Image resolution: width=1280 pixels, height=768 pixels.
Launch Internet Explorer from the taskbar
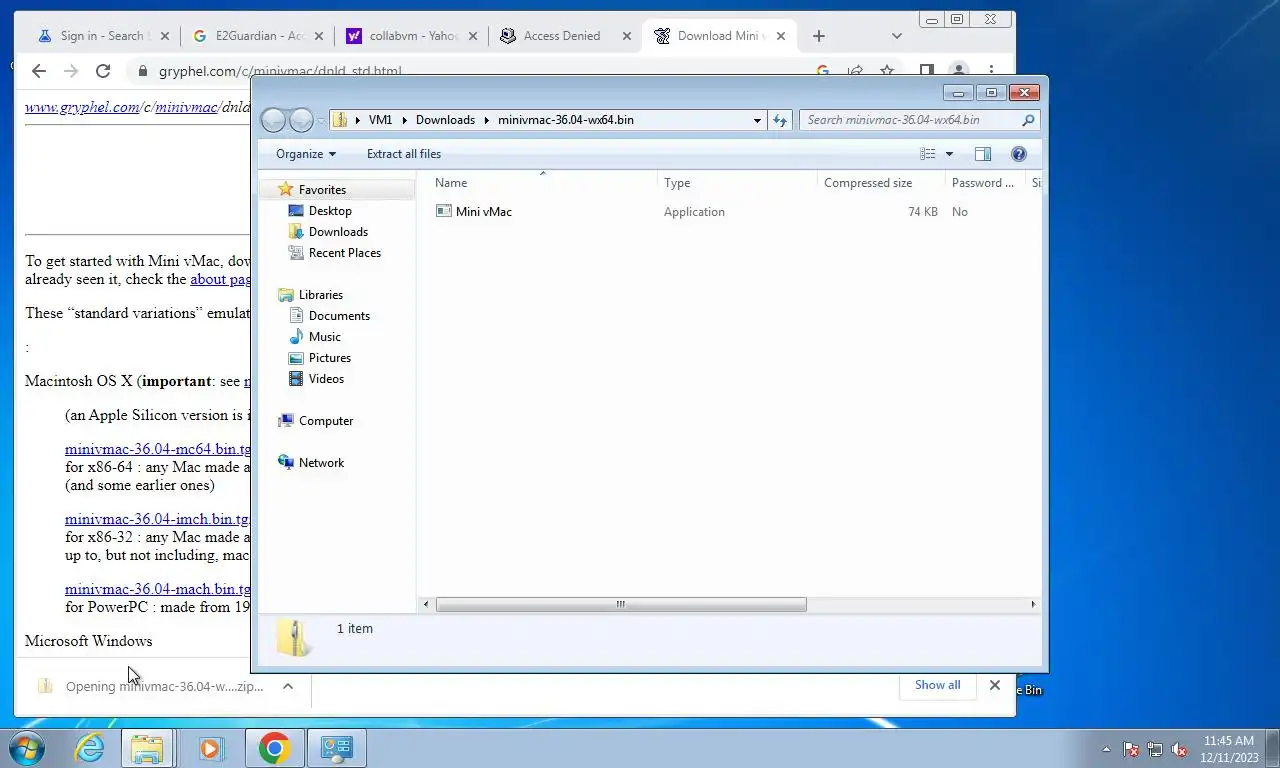click(90, 748)
